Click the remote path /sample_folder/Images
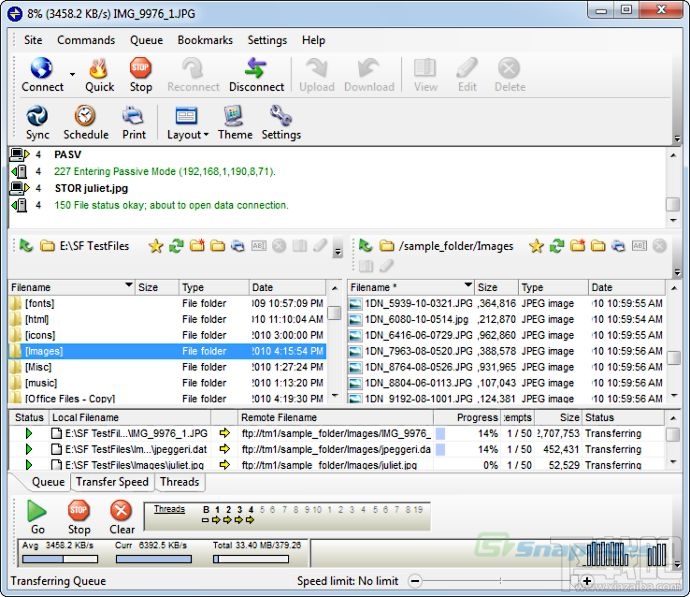The width and height of the screenshot is (690, 597). click(456, 246)
